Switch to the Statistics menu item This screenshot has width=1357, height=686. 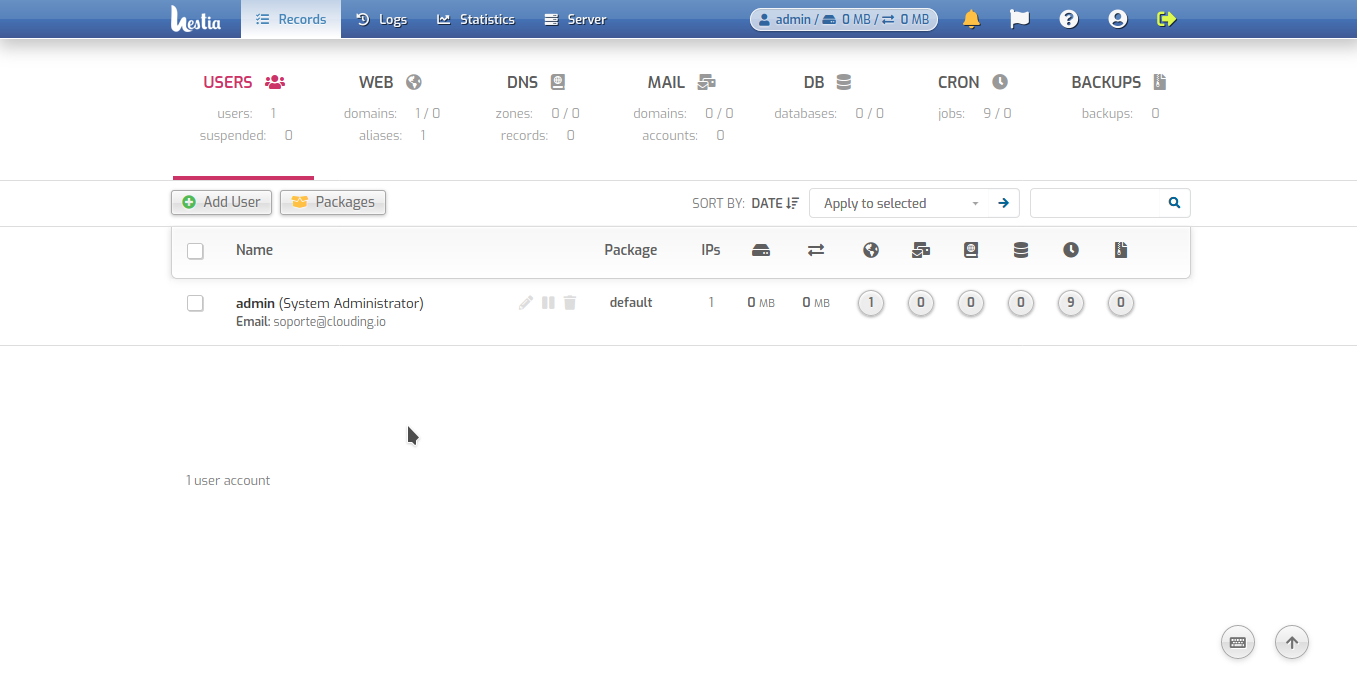coord(476,19)
